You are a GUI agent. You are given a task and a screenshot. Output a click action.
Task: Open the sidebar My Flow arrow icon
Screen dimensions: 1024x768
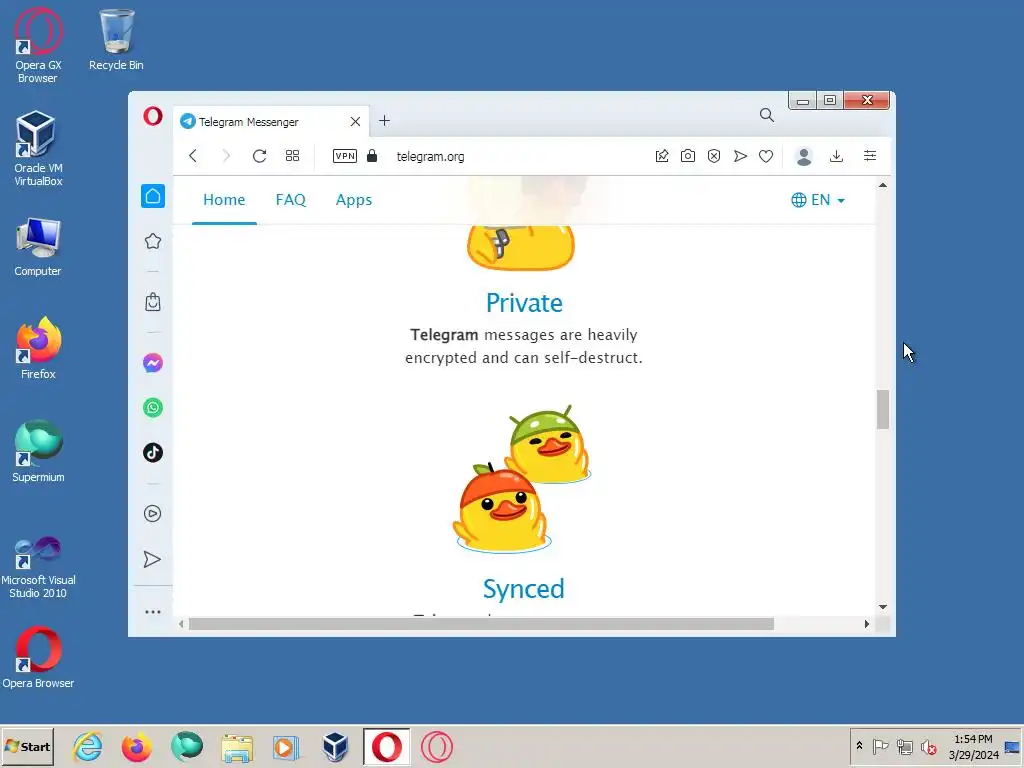[x=152, y=559]
